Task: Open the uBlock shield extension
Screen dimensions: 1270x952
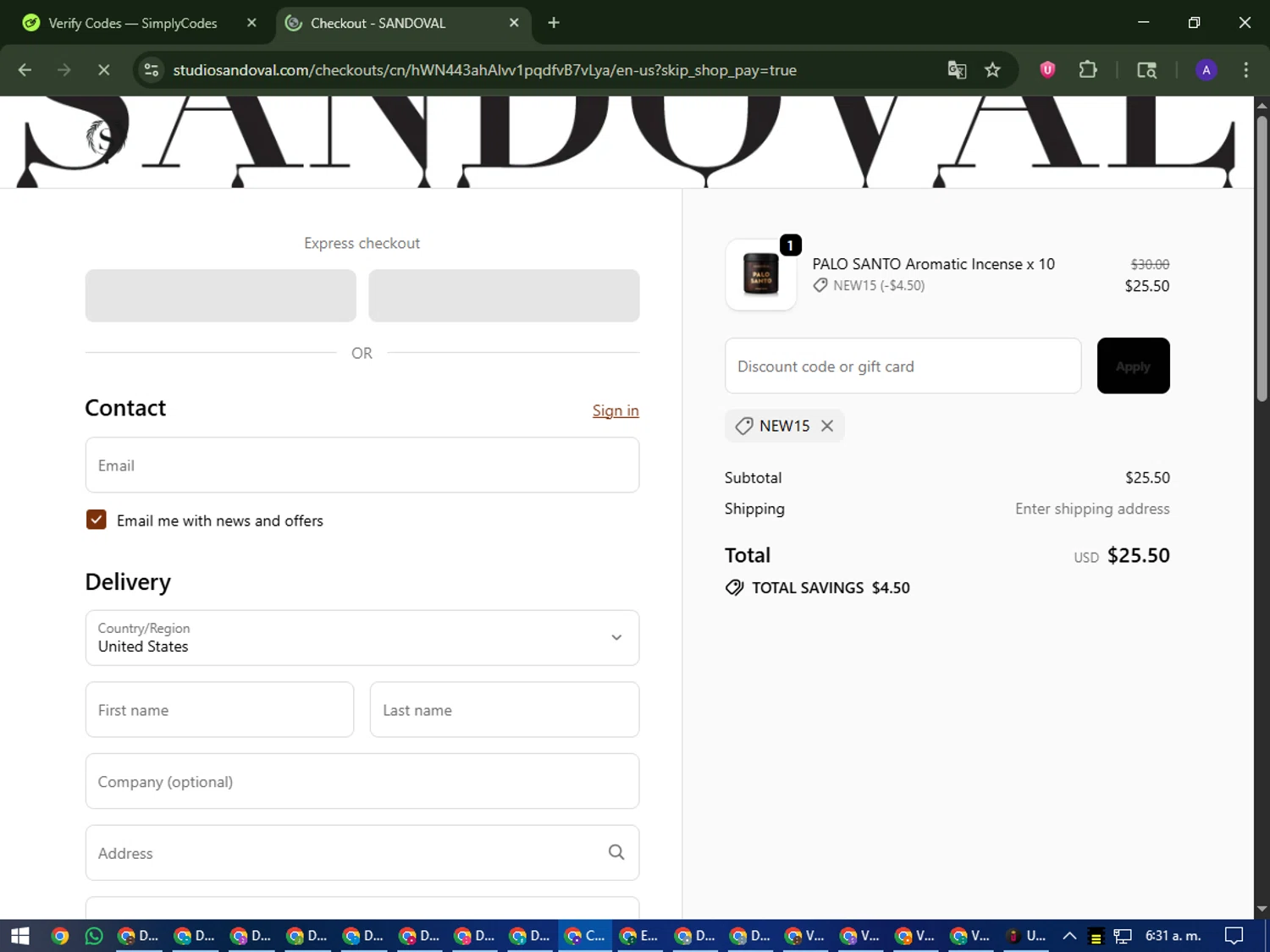Action: (x=1047, y=70)
